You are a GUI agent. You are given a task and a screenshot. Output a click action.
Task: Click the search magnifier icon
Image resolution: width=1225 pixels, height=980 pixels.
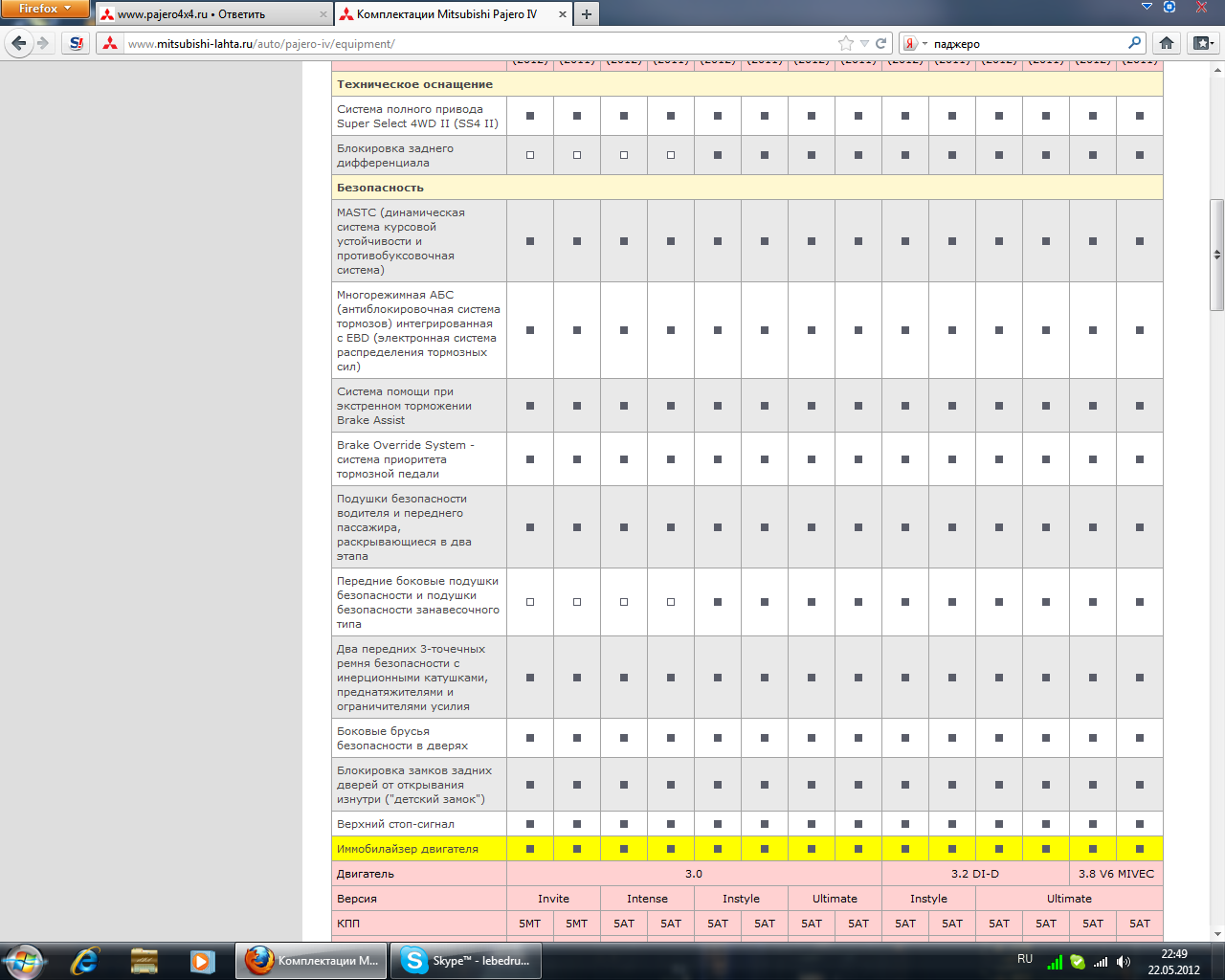pyautogui.click(x=1134, y=43)
